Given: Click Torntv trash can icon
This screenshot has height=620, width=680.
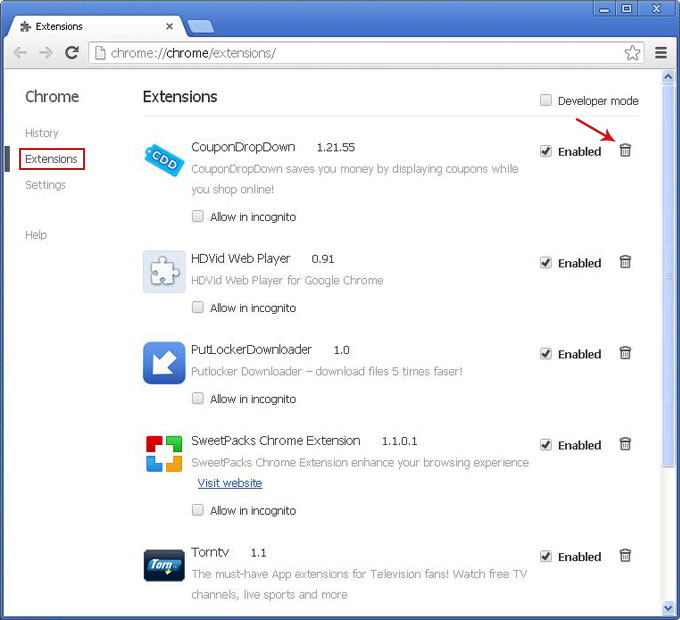Looking at the screenshot, I should click(x=625, y=555).
